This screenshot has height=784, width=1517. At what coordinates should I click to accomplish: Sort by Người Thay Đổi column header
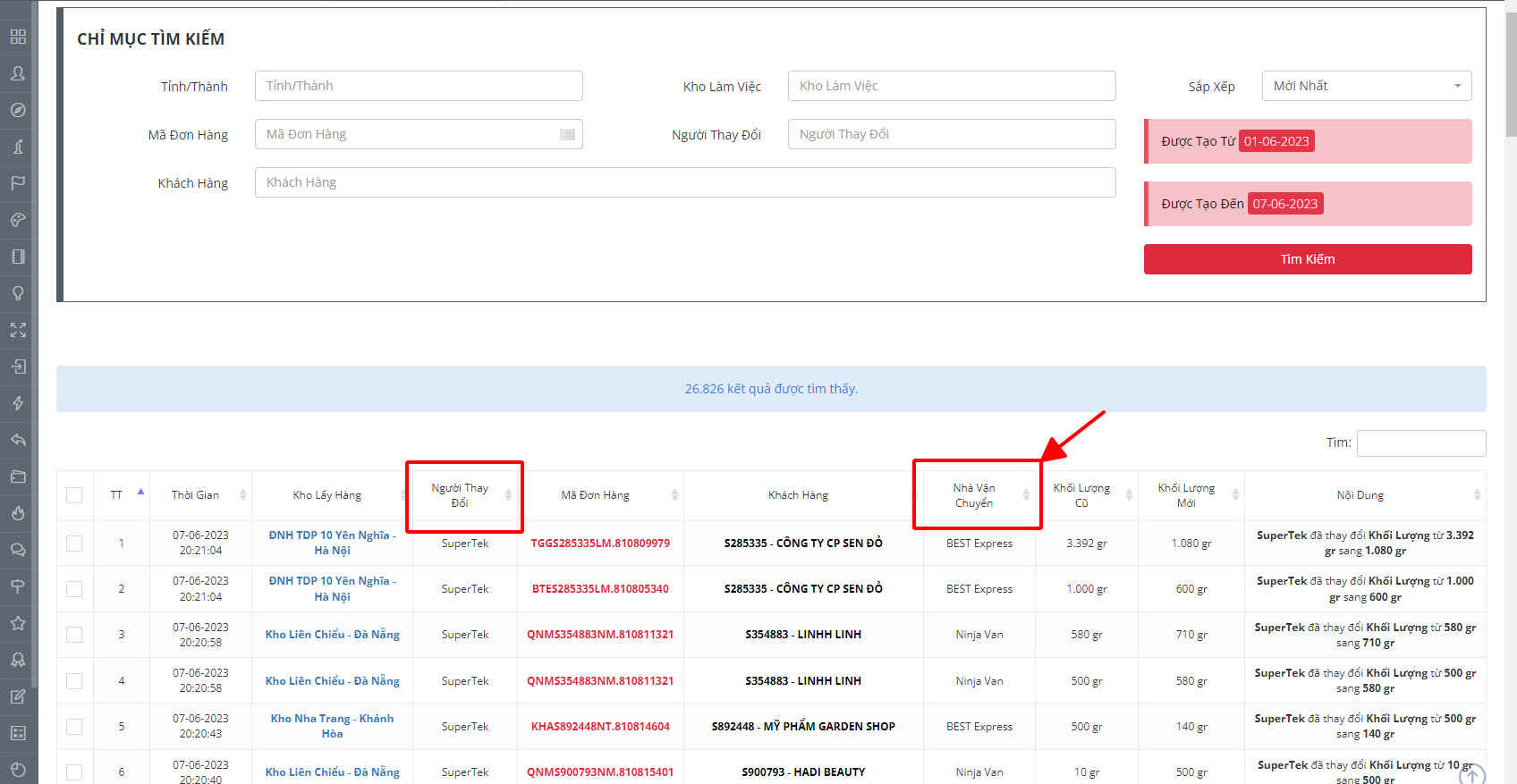(x=465, y=495)
